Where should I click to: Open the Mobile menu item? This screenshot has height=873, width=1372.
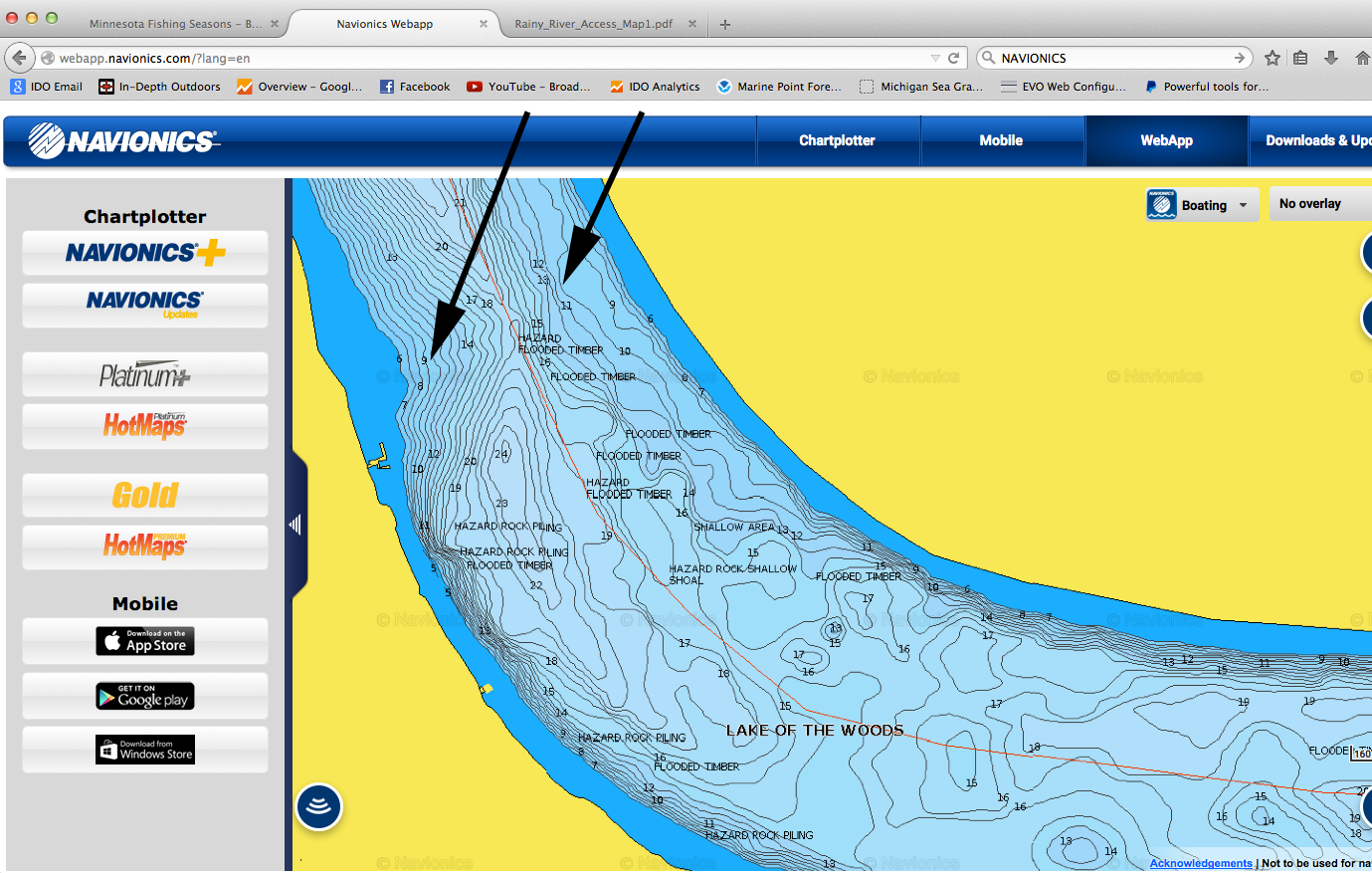coord(1001,140)
